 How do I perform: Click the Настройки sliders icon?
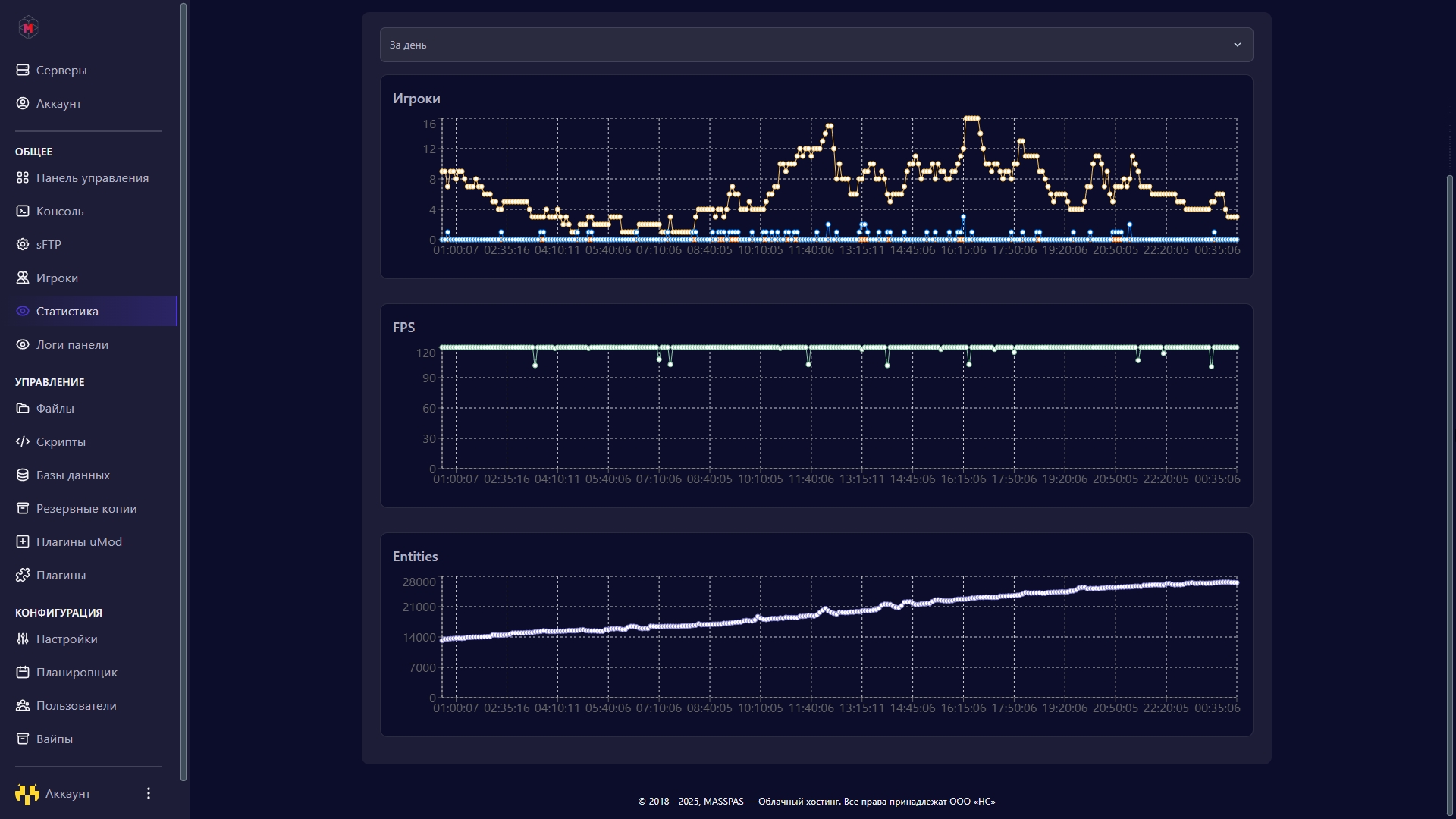pyautogui.click(x=23, y=639)
